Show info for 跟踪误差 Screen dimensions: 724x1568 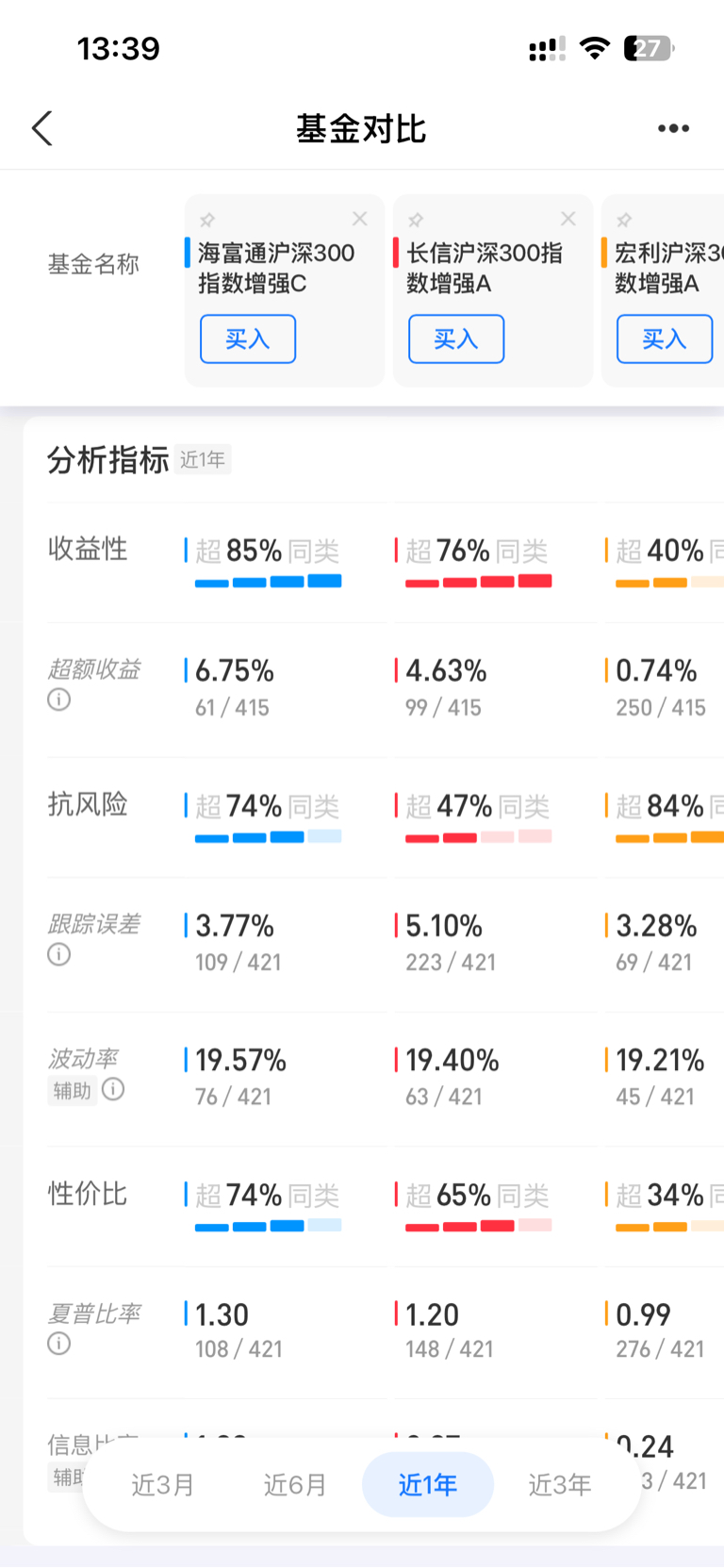58,954
